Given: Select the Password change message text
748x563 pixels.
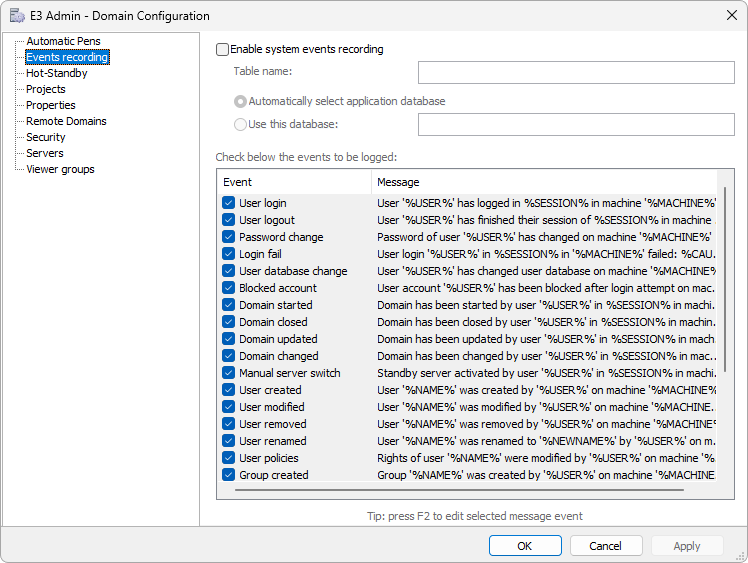Looking at the screenshot, I should coord(544,237).
